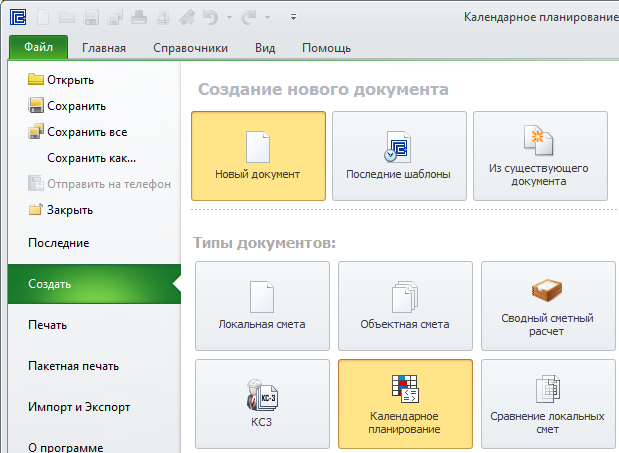Click the Последние шаблоны tile
This screenshot has height=453, width=619.
[399, 156]
